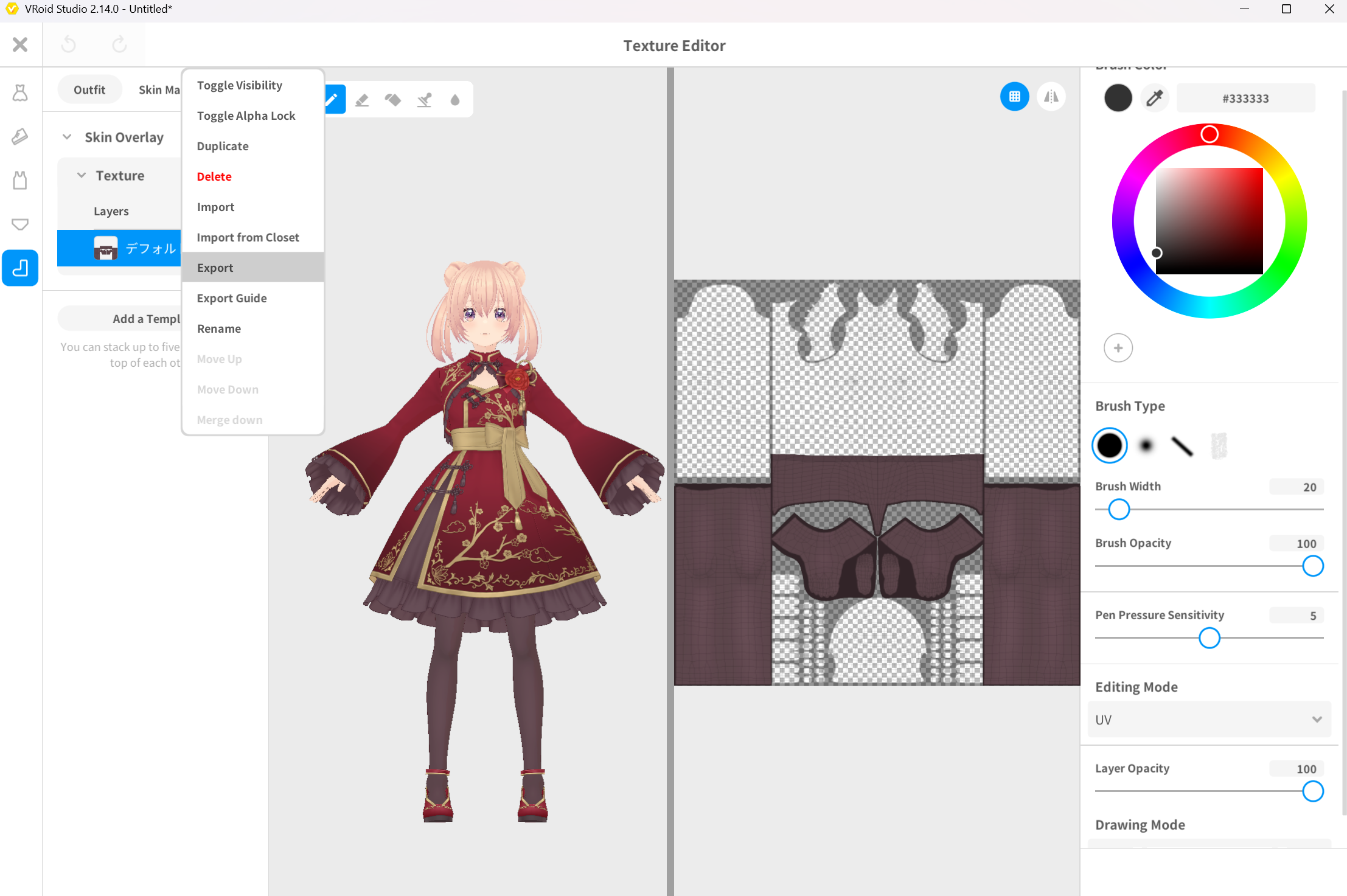Click the Layers label in panel
1347x896 pixels.
111,211
